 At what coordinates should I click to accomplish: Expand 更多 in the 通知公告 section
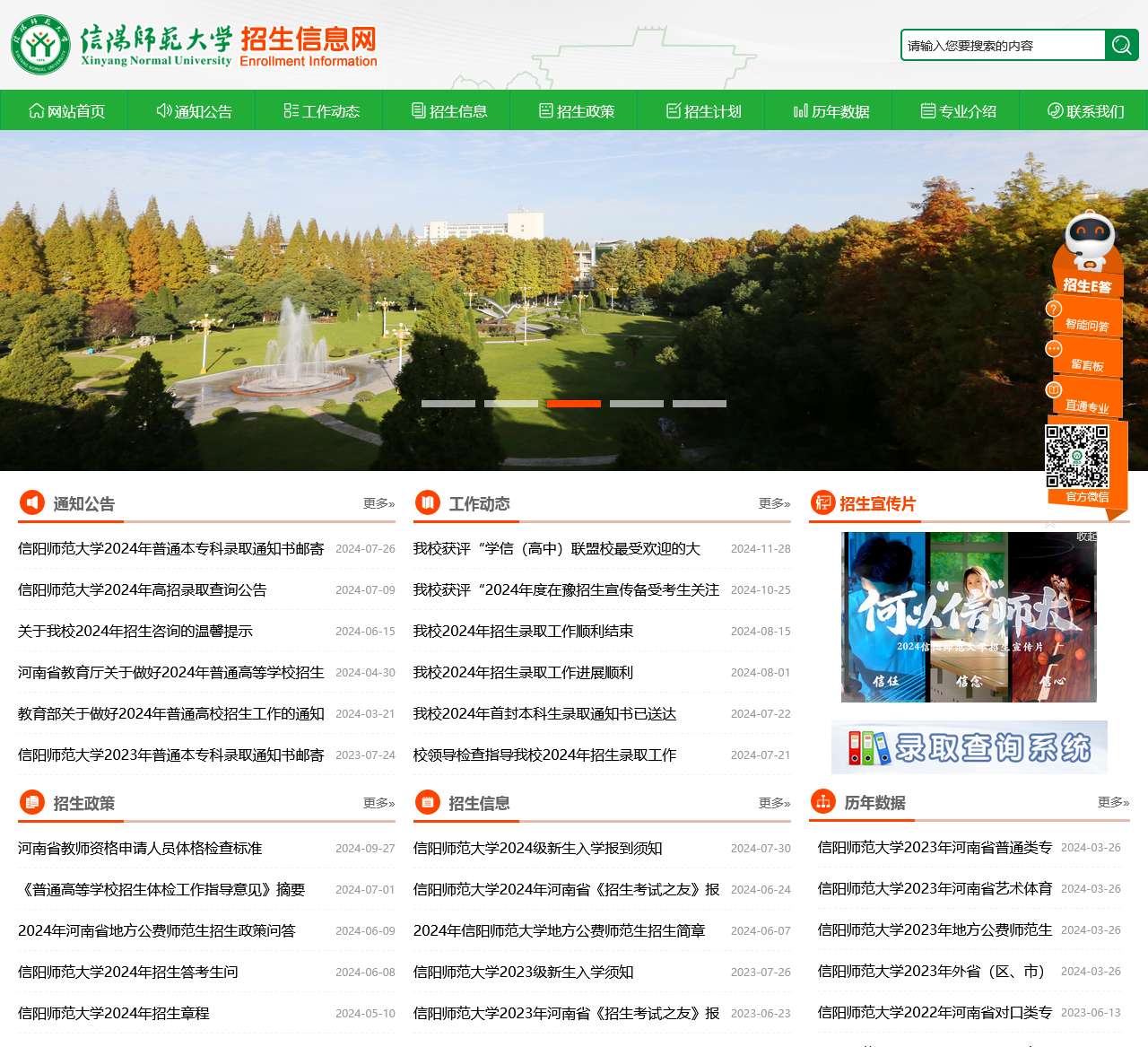[x=378, y=503]
